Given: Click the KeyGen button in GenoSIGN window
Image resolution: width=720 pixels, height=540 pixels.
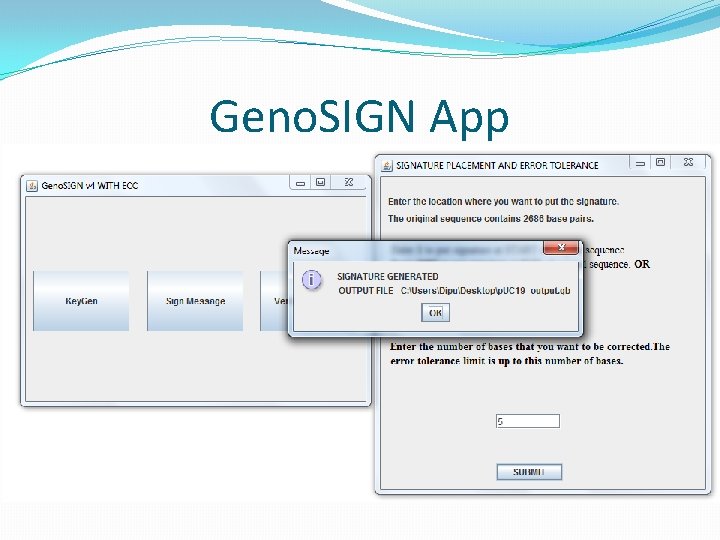Looking at the screenshot, I should [81, 301].
